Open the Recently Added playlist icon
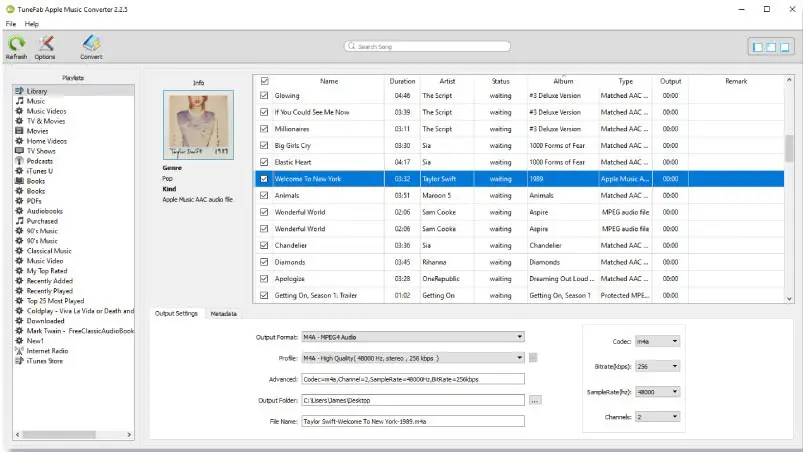 [x=19, y=281]
